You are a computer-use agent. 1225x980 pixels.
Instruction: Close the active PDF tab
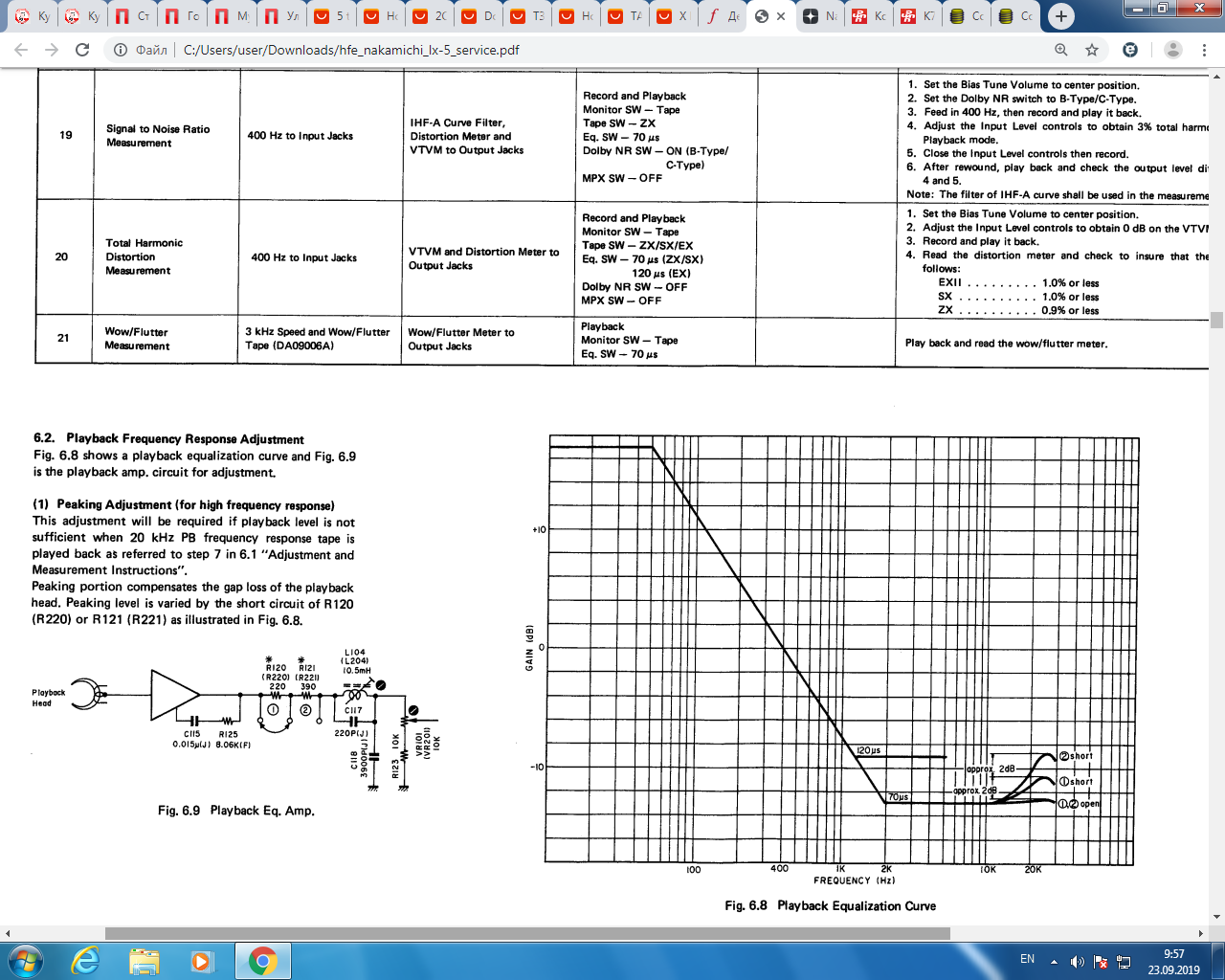click(781, 16)
